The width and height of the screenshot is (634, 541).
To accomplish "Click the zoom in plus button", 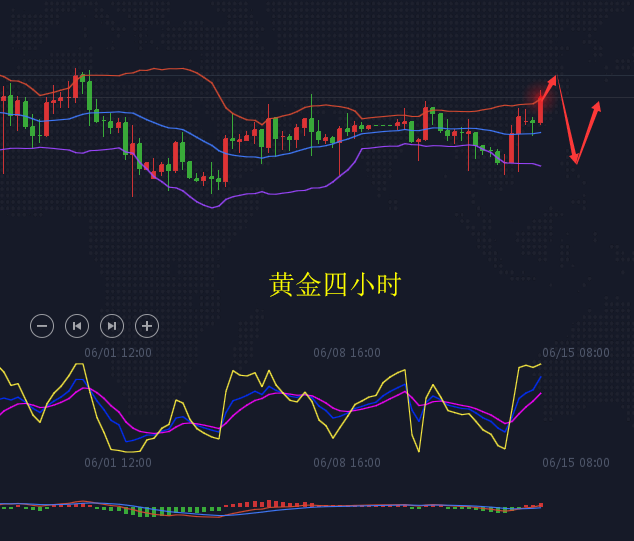I will pyautogui.click(x=147, y=326).
